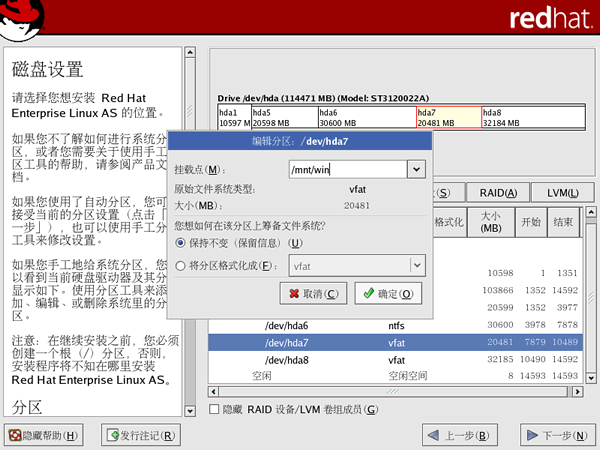Select the /dev/hda7 partition row
Screen dimensions: 600x450
(395, 342)
